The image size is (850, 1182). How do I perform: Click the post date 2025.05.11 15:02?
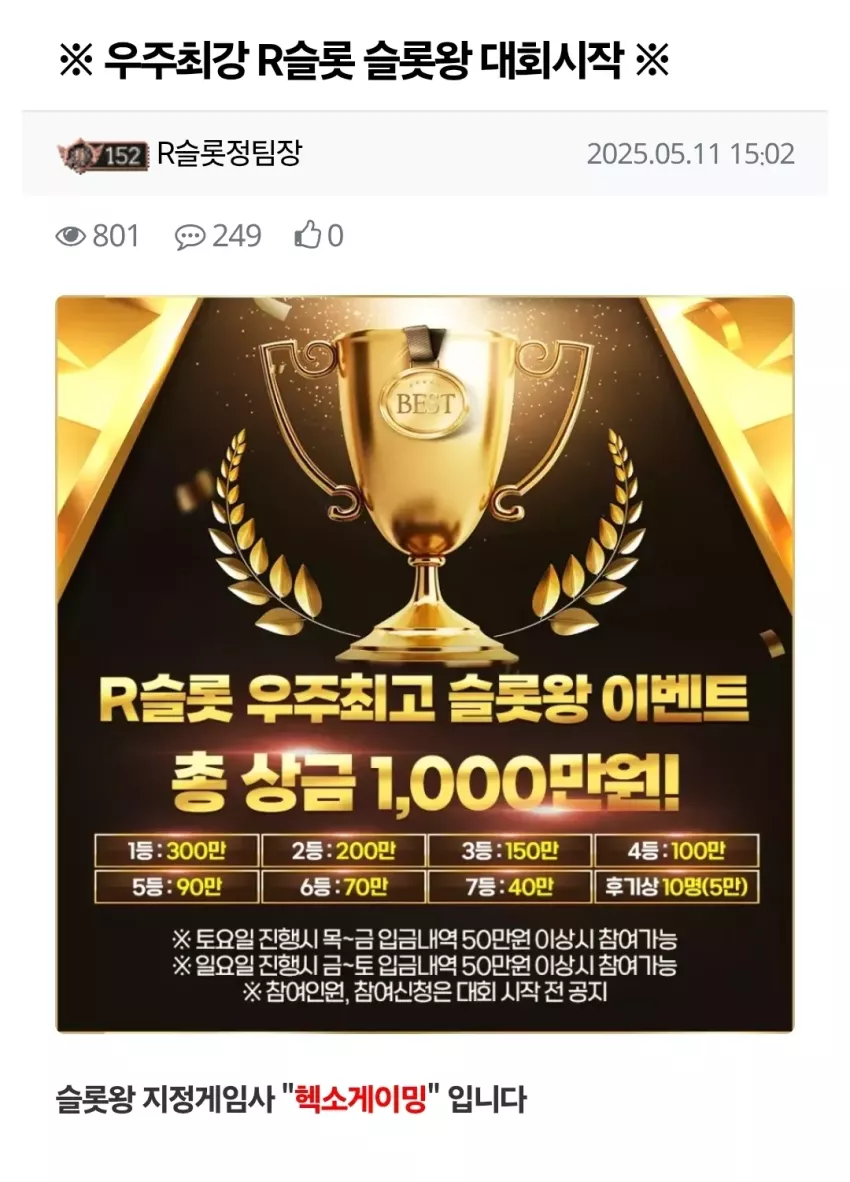(x=690, y=155)
